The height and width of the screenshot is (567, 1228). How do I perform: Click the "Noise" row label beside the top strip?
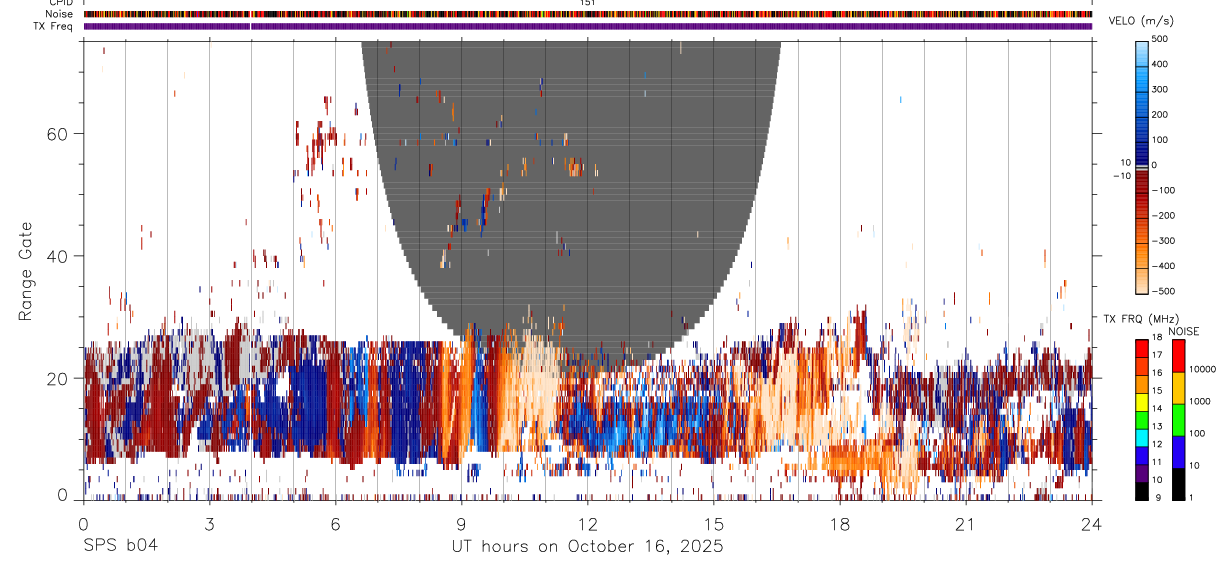coord(59,14)
